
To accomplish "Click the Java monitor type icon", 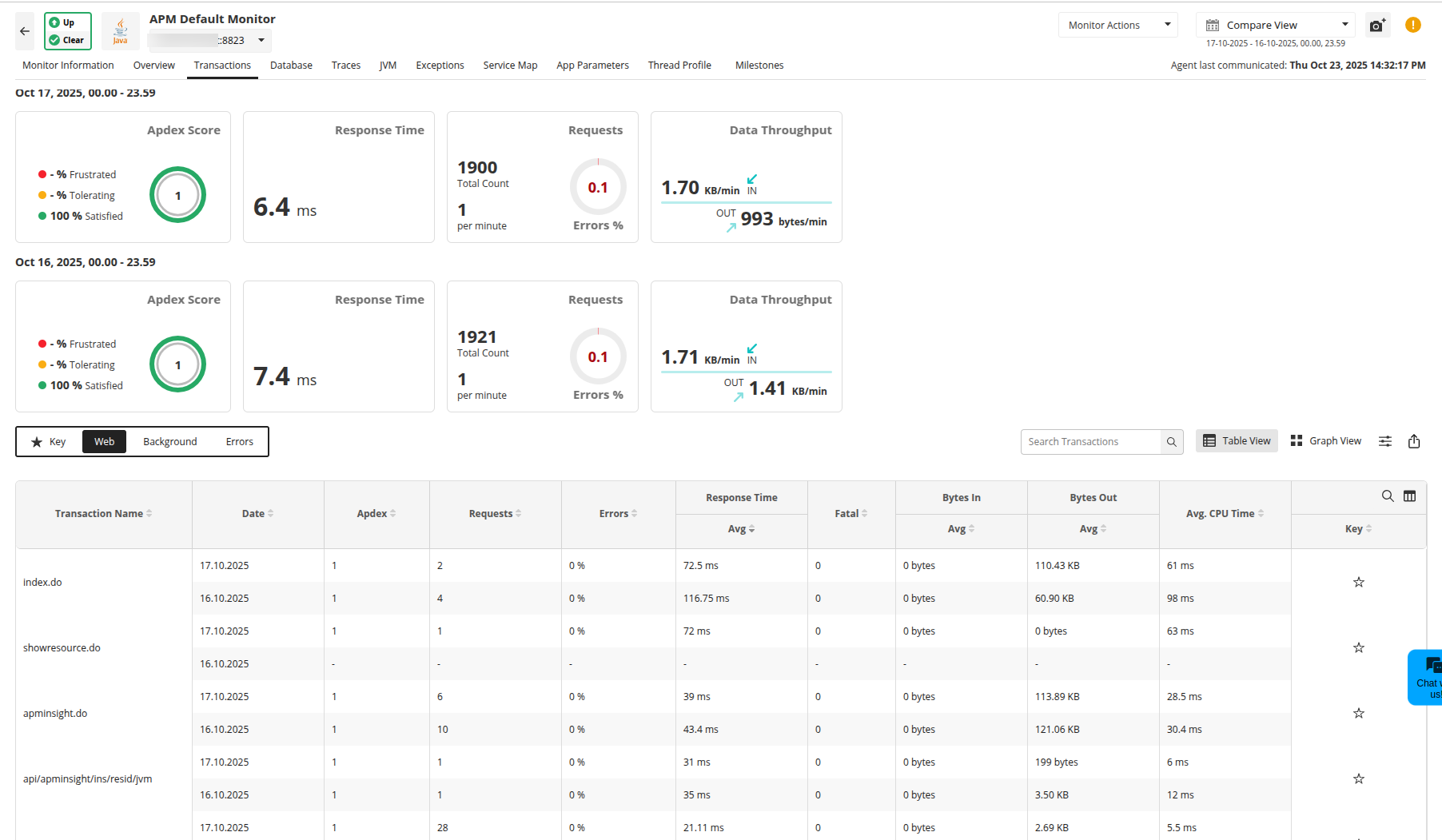I will (120, 31).
